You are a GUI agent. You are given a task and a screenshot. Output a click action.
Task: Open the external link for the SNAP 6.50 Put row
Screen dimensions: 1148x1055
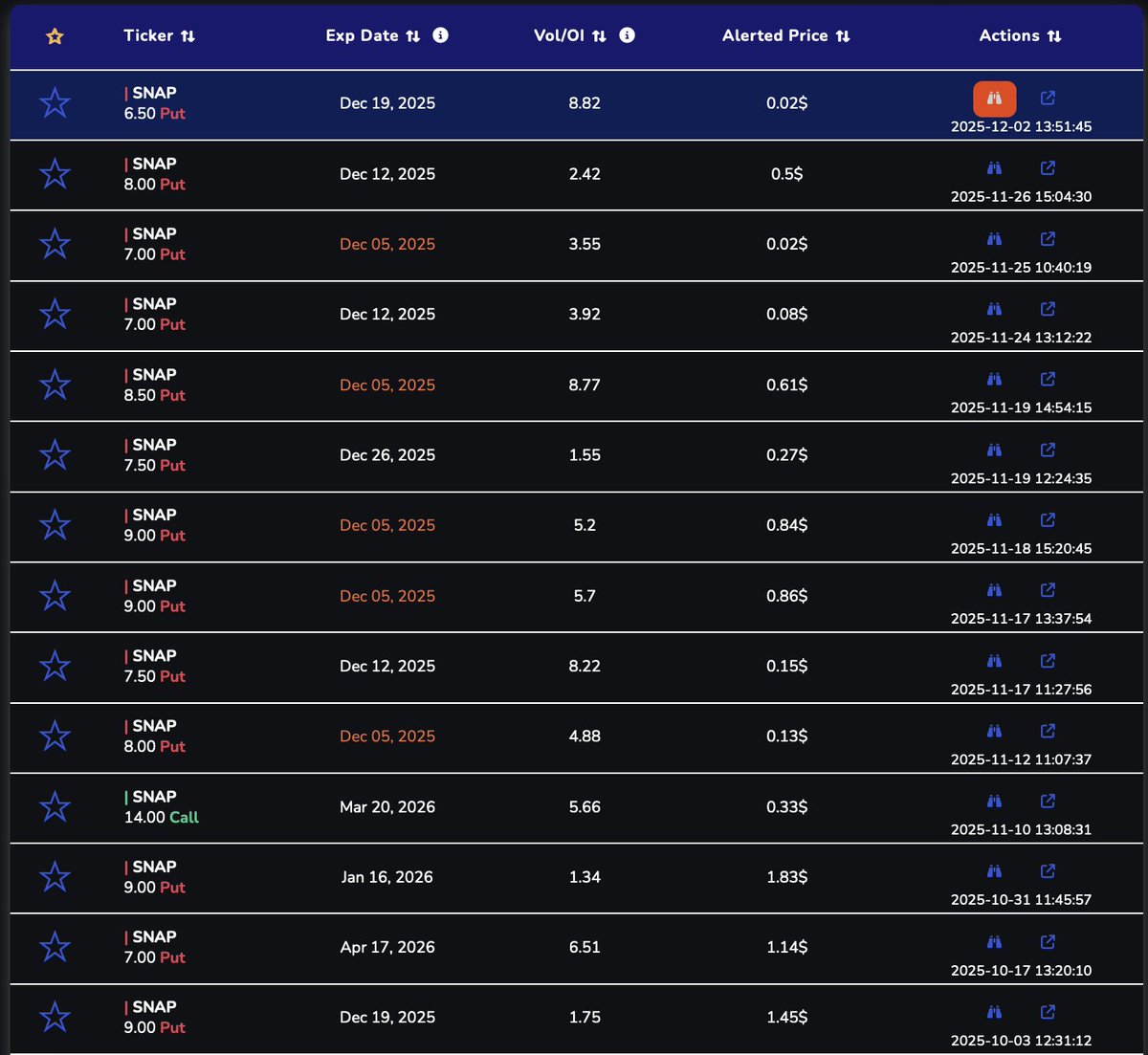(1048, 99)
